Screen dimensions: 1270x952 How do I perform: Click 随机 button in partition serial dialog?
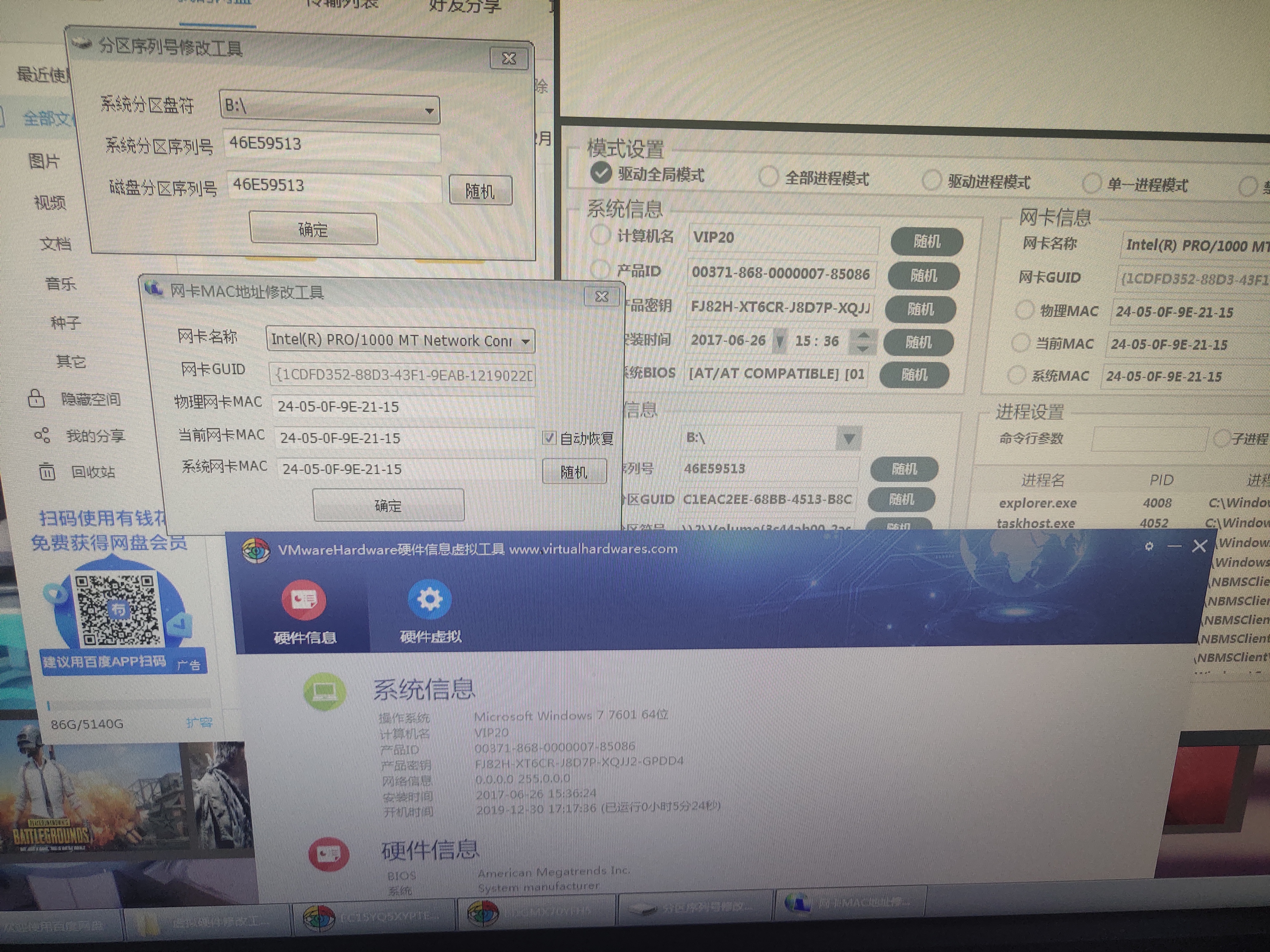point(480,190)
